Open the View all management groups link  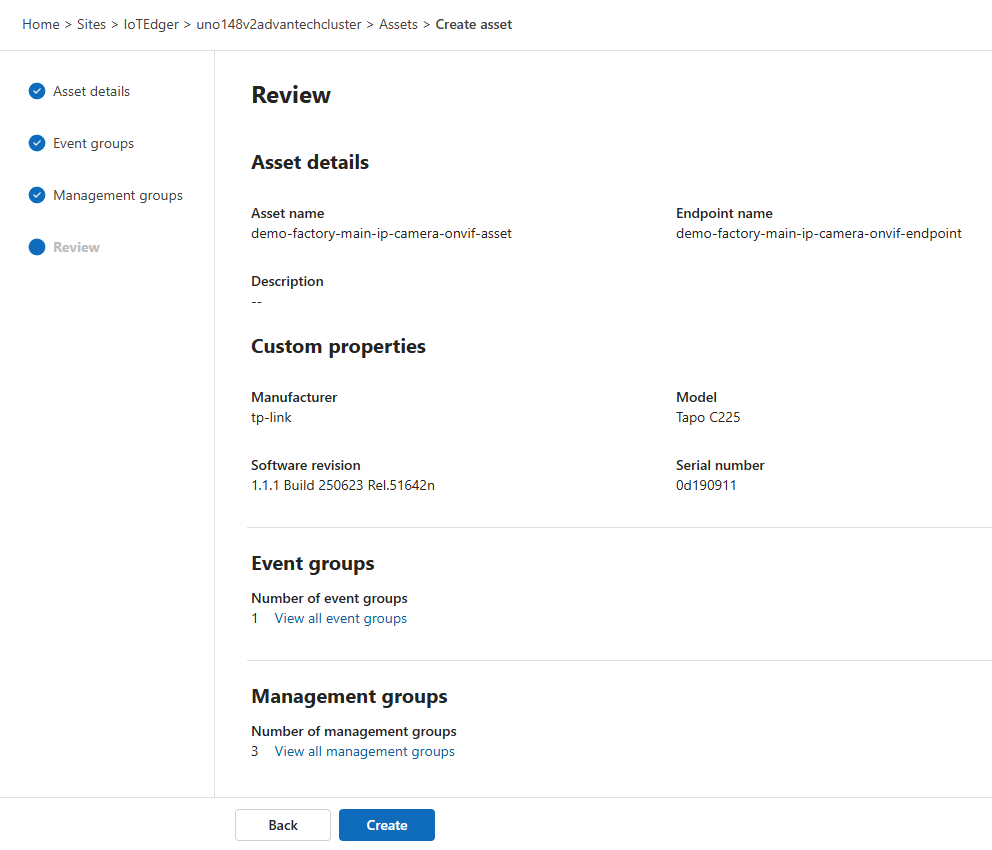click(x=364, y=751)
